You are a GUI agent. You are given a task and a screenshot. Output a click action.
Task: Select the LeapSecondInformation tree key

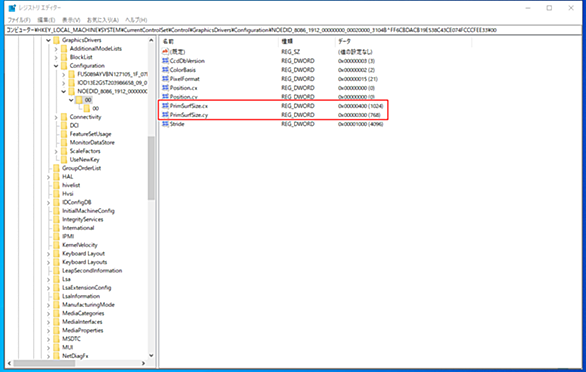92,271
